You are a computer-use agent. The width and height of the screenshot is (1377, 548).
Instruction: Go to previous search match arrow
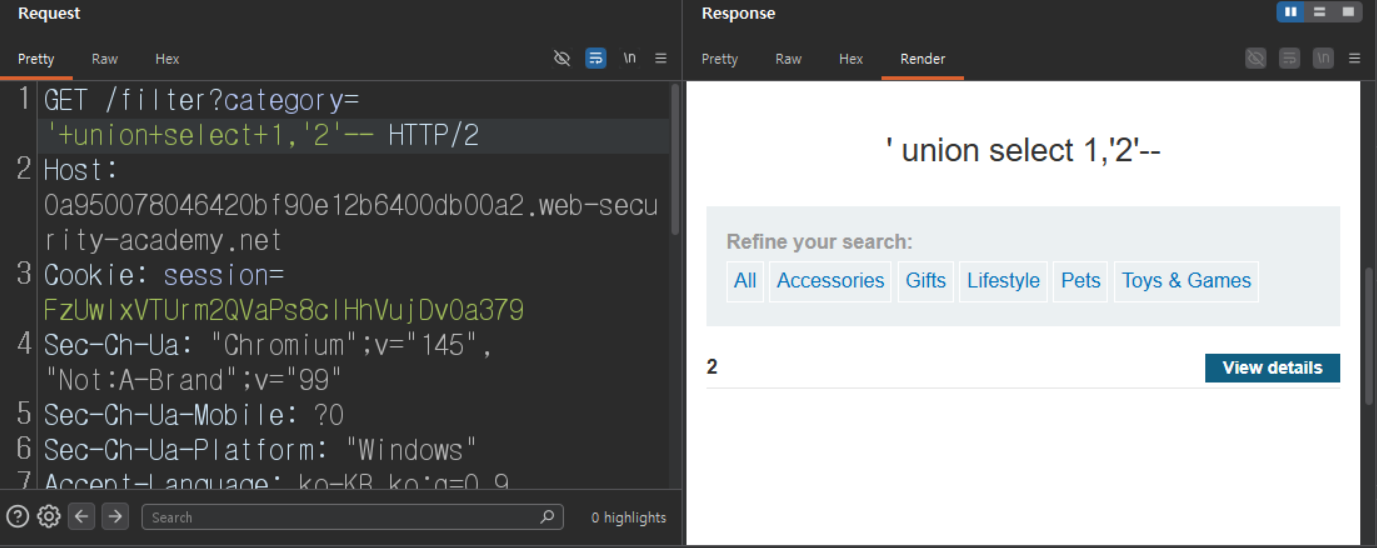click(82, 517)
